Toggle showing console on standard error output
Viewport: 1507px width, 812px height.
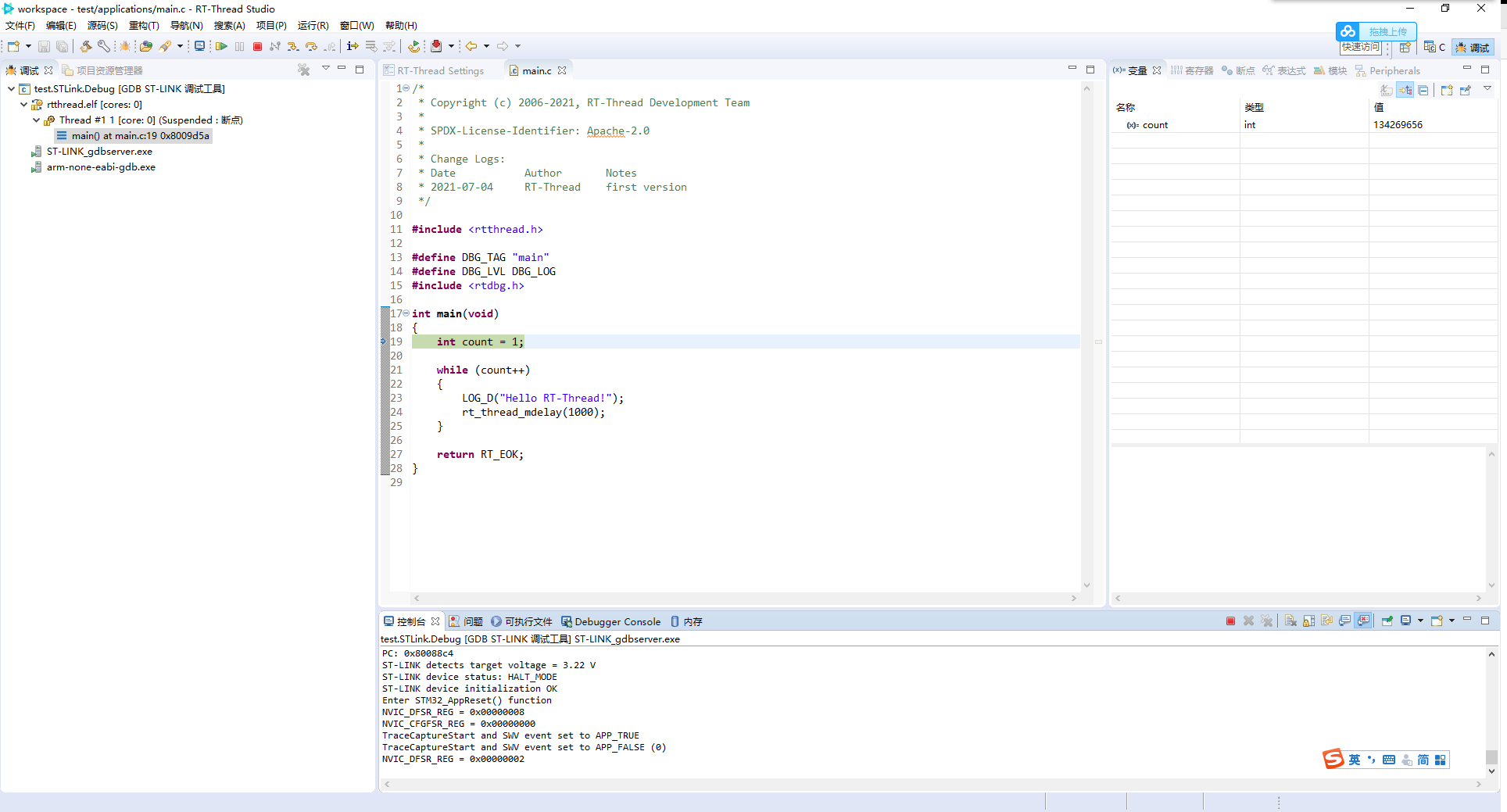(1363, 621)
